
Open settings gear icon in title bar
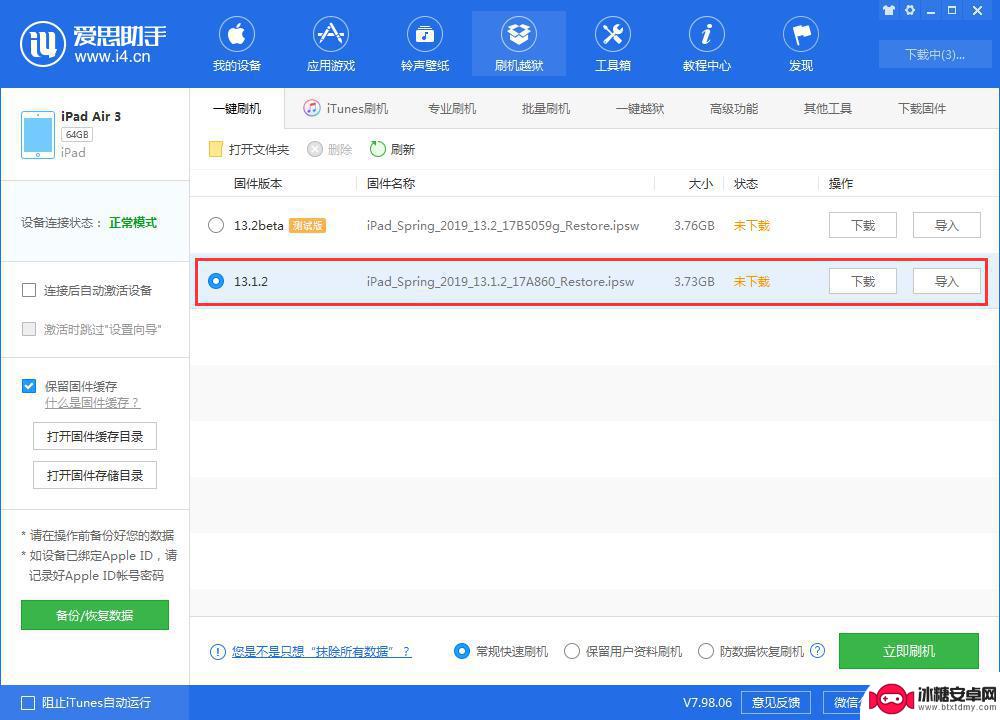point(910,10)
